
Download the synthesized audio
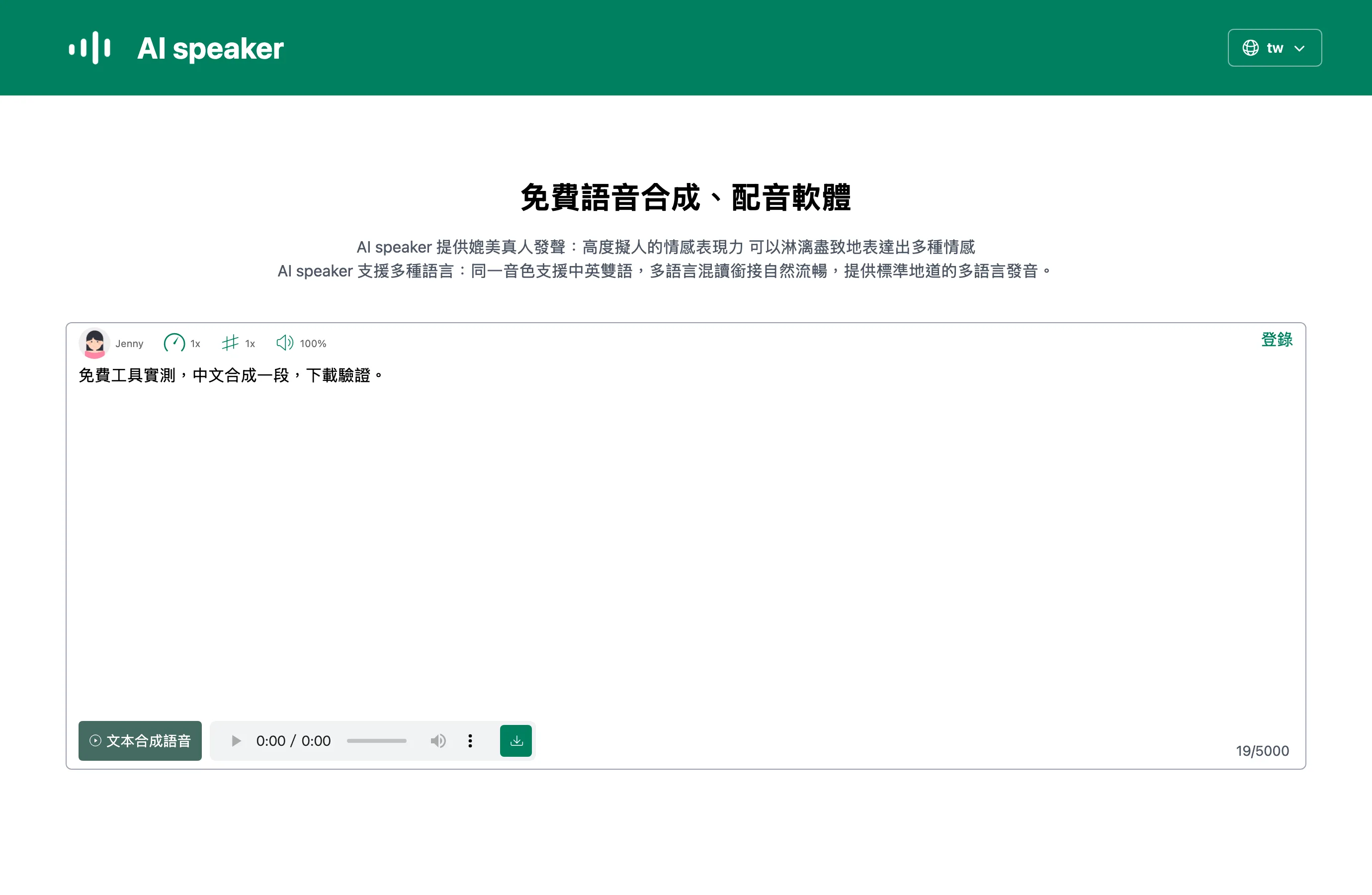[516, 740]
